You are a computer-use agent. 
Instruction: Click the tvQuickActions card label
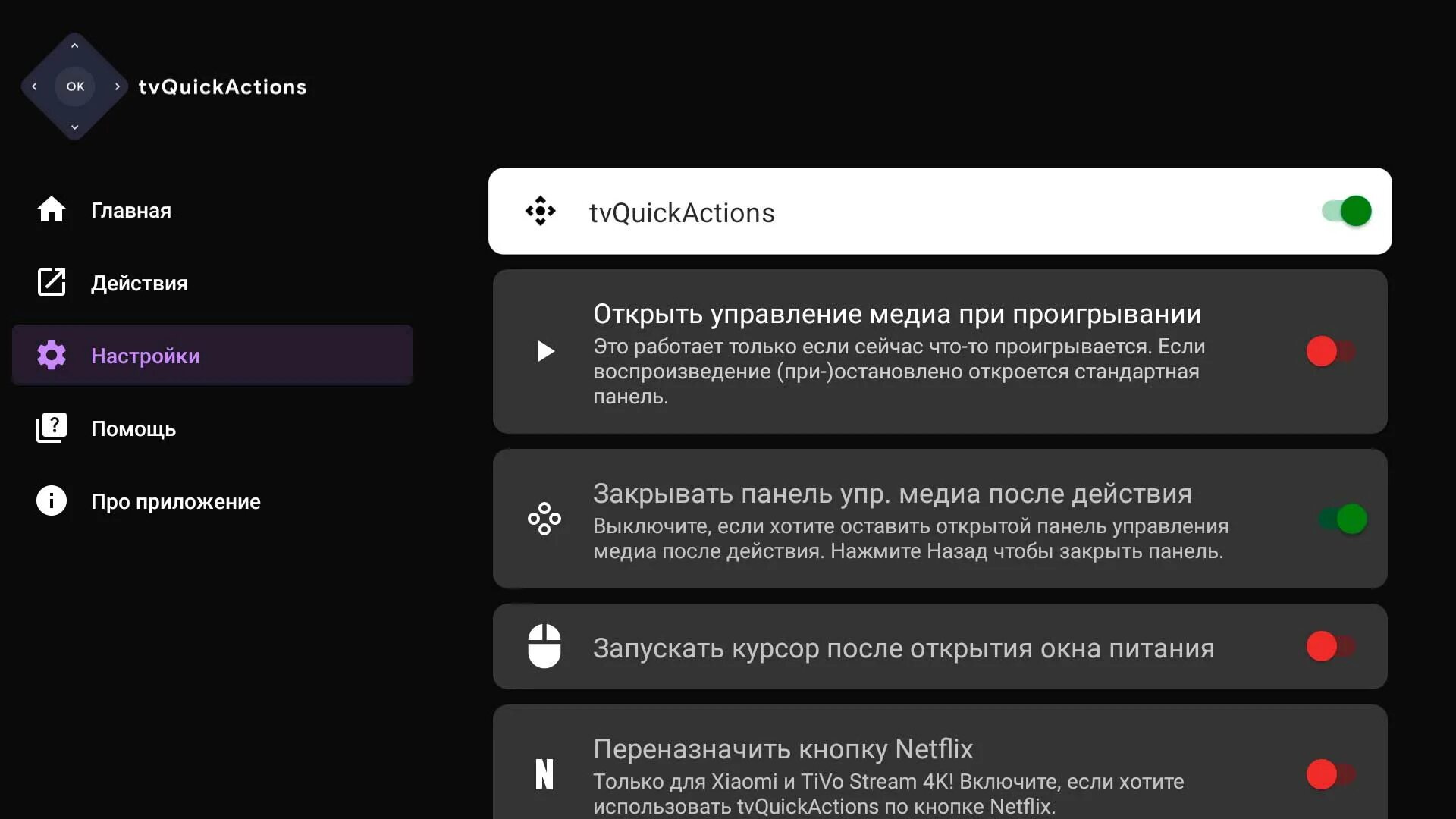pyautogui.click(x=682, y=213)
